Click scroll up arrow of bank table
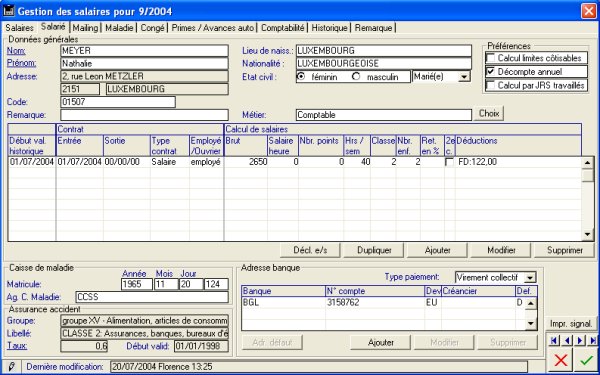This screenshot has width=600, height=375. (x=530, y=304)
